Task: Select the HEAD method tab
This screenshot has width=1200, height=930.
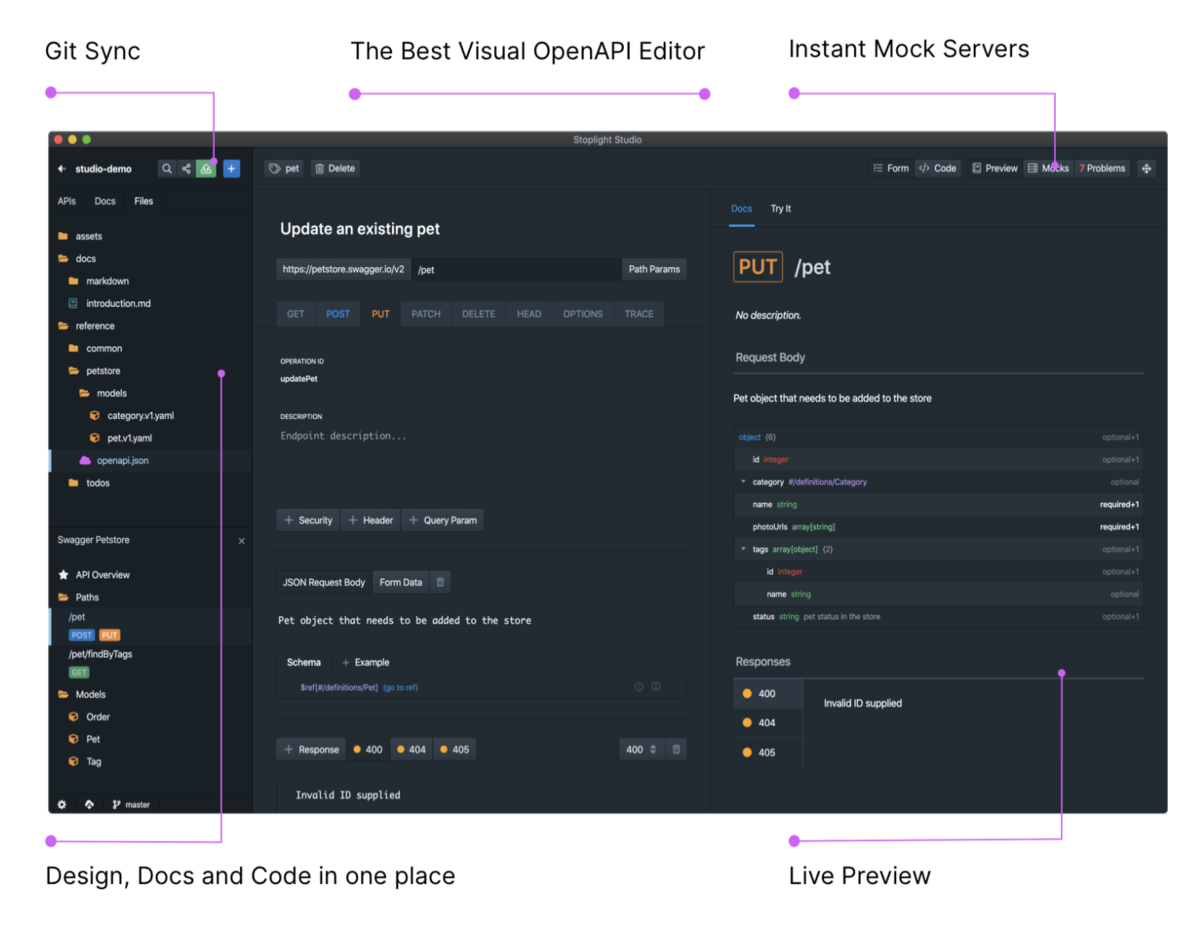Action: tap(529, 314)
